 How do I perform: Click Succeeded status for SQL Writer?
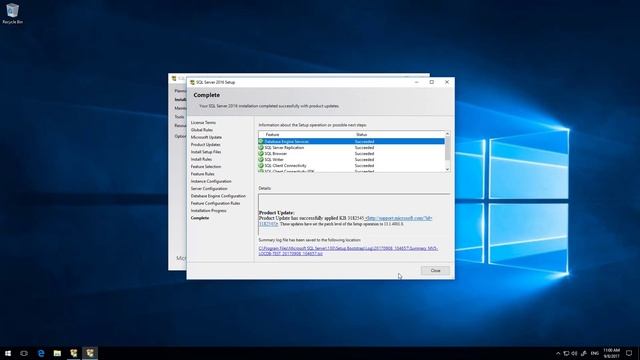click(x=364, y=160)
